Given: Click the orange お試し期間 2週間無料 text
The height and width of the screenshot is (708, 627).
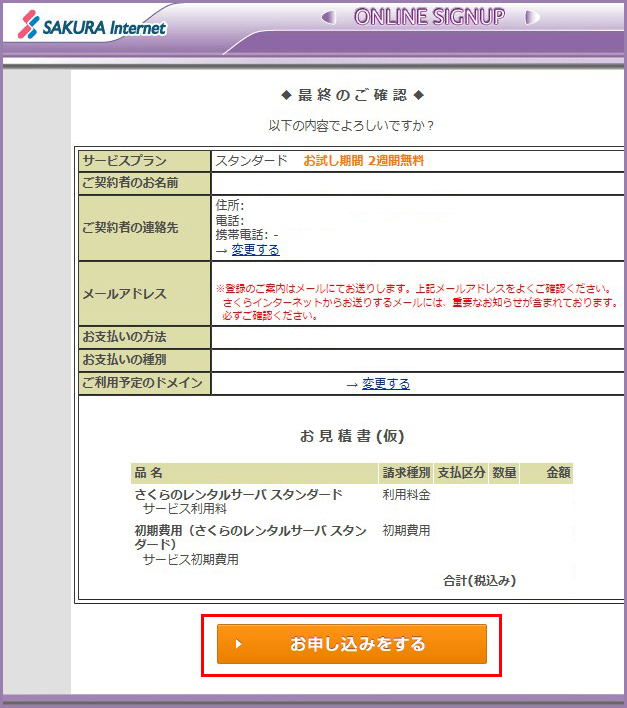Looking at the screenshot, I should [371, 161].
